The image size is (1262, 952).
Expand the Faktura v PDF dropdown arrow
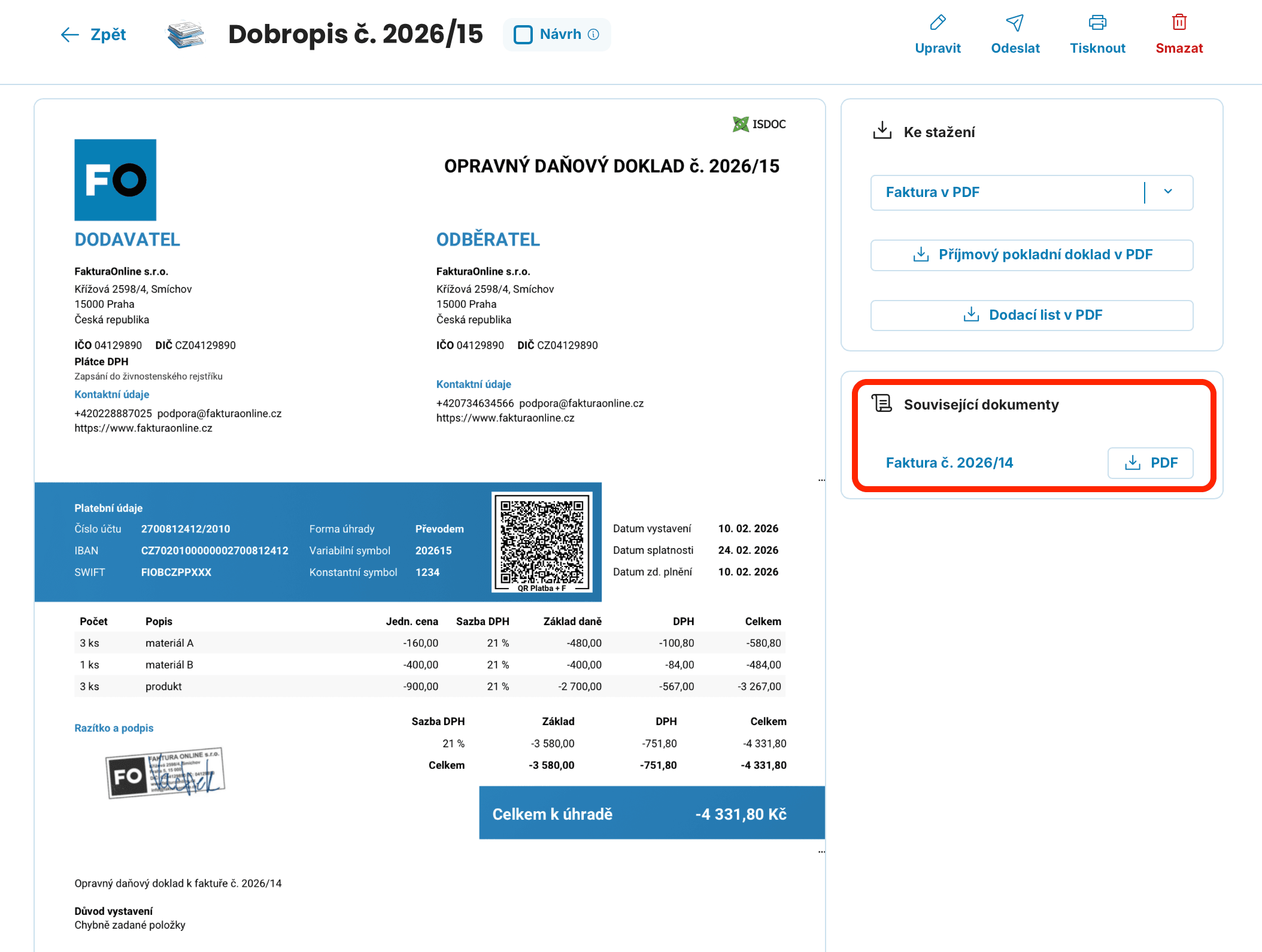pos(1167,192)
